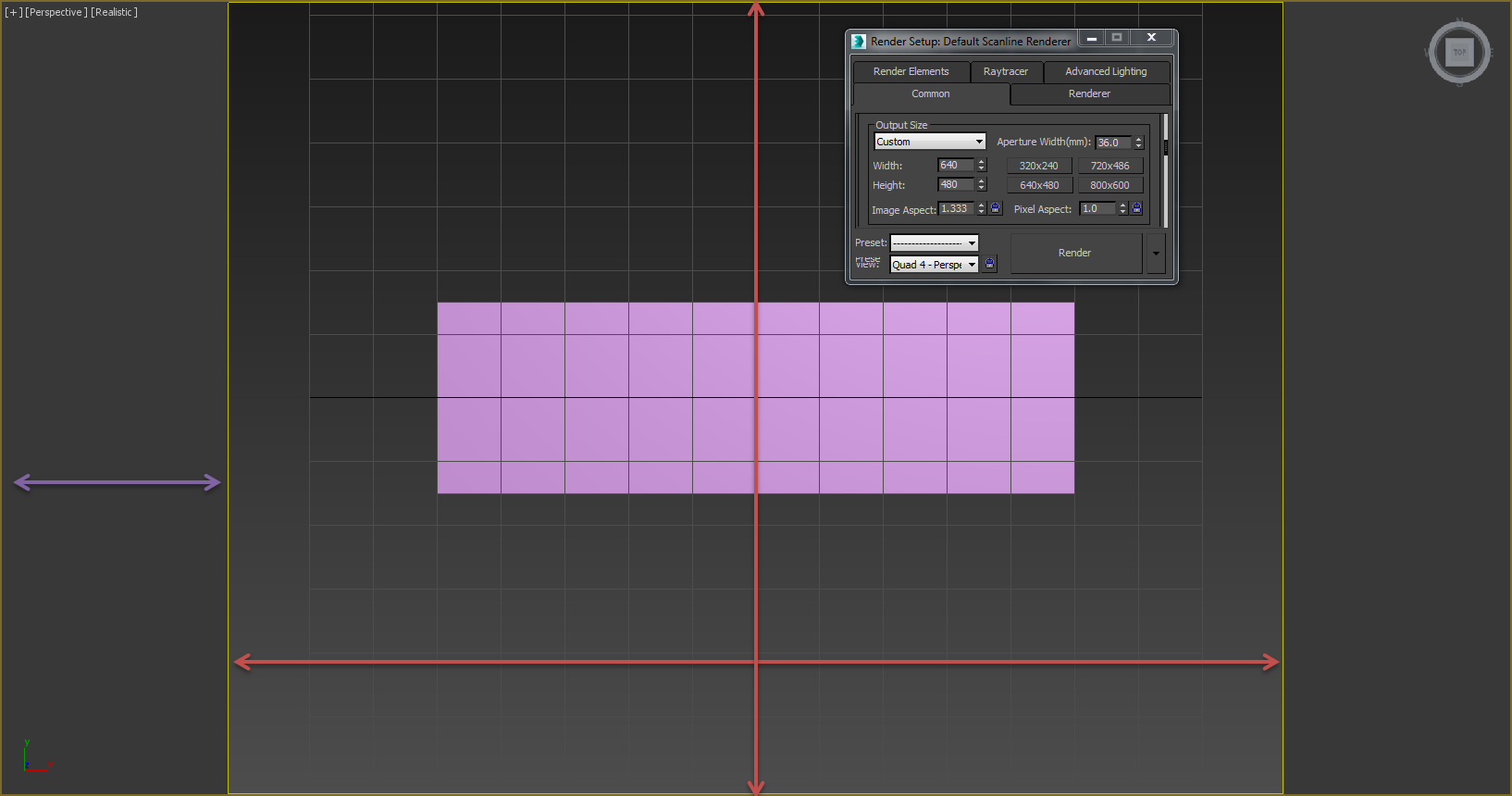1512x796 pixels.
Task: Click the Image Aspect spinner arrows
Action: 982,208
